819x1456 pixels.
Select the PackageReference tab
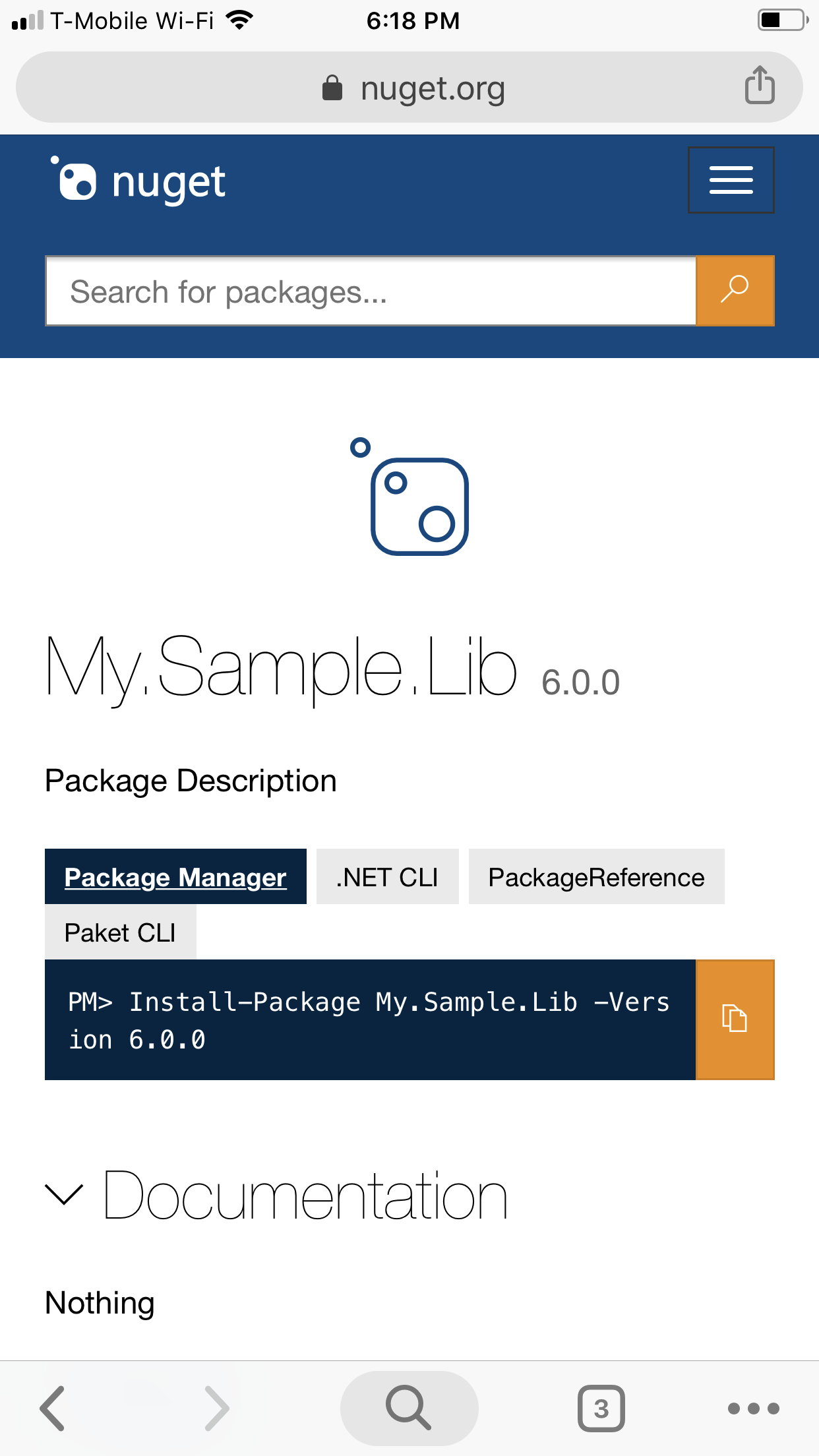pos(595,876)
